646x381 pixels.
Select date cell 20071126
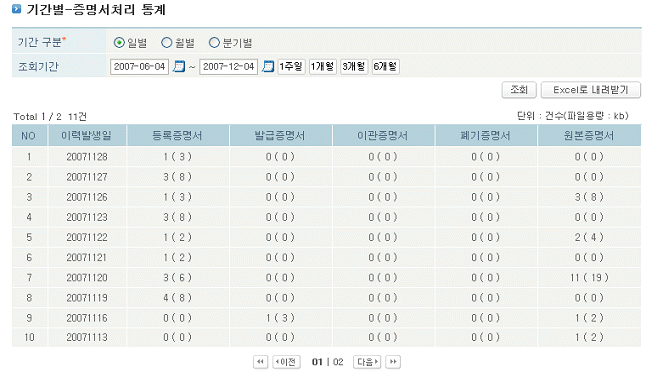click(87, 197)
